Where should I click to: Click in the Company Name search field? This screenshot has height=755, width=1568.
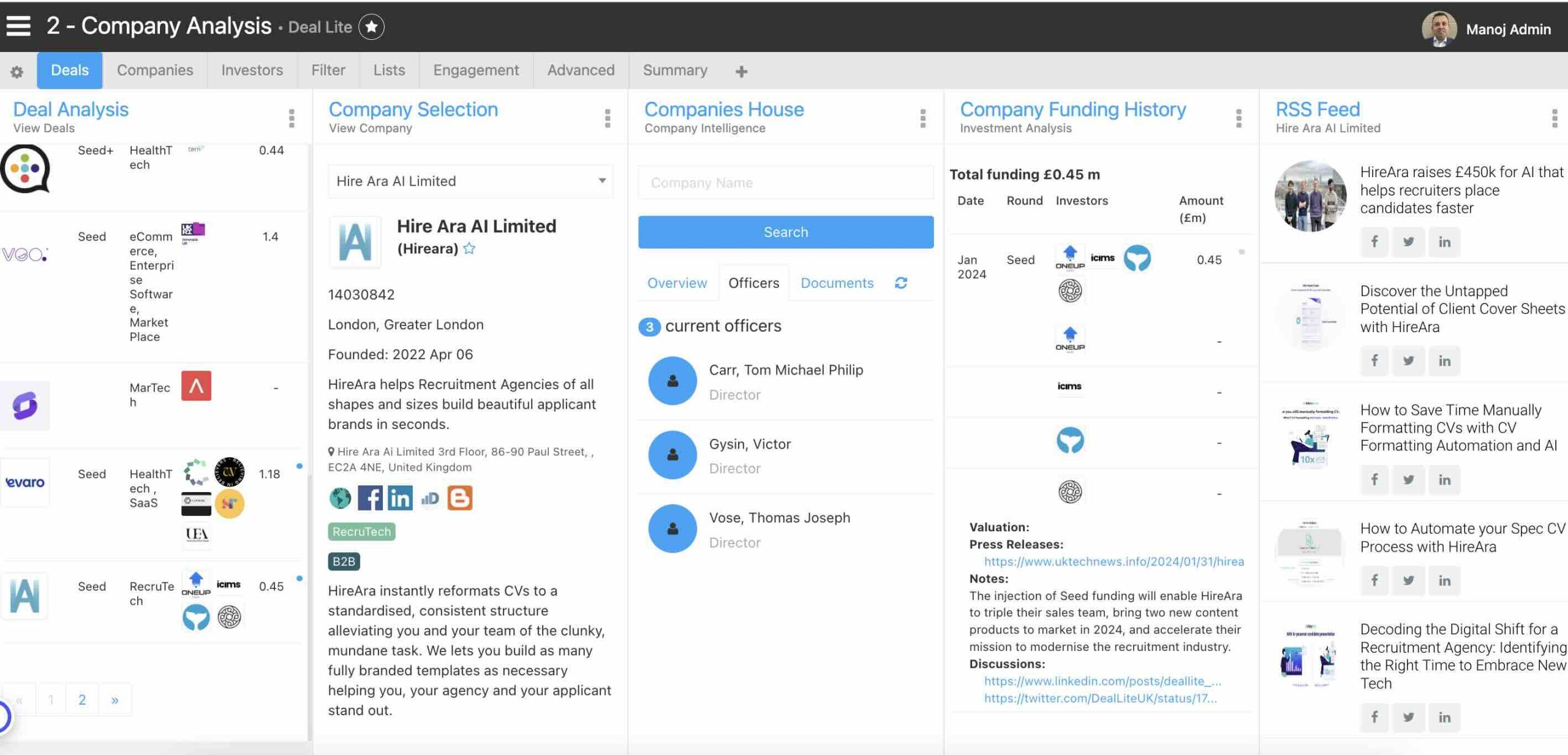pos(786,183)
